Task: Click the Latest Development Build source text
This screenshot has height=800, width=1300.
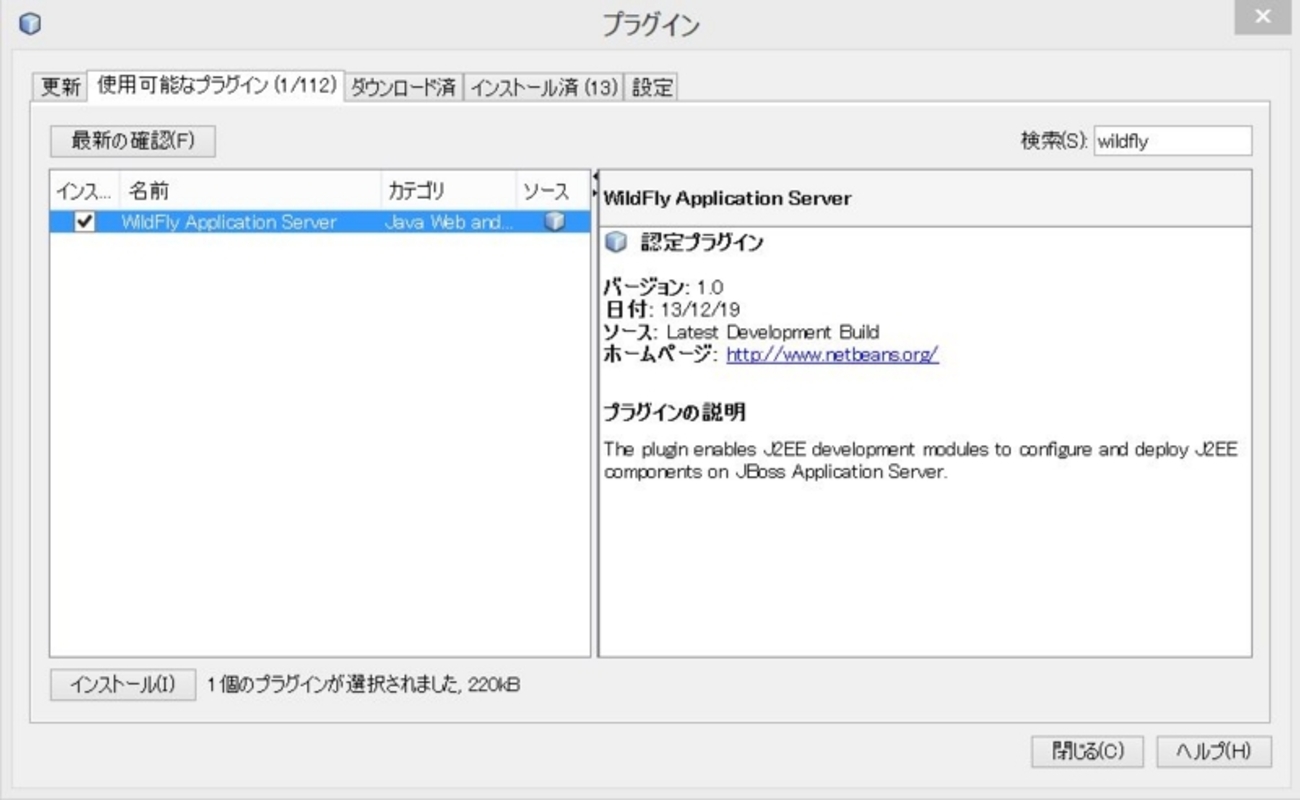Action: tap(773, 332)
